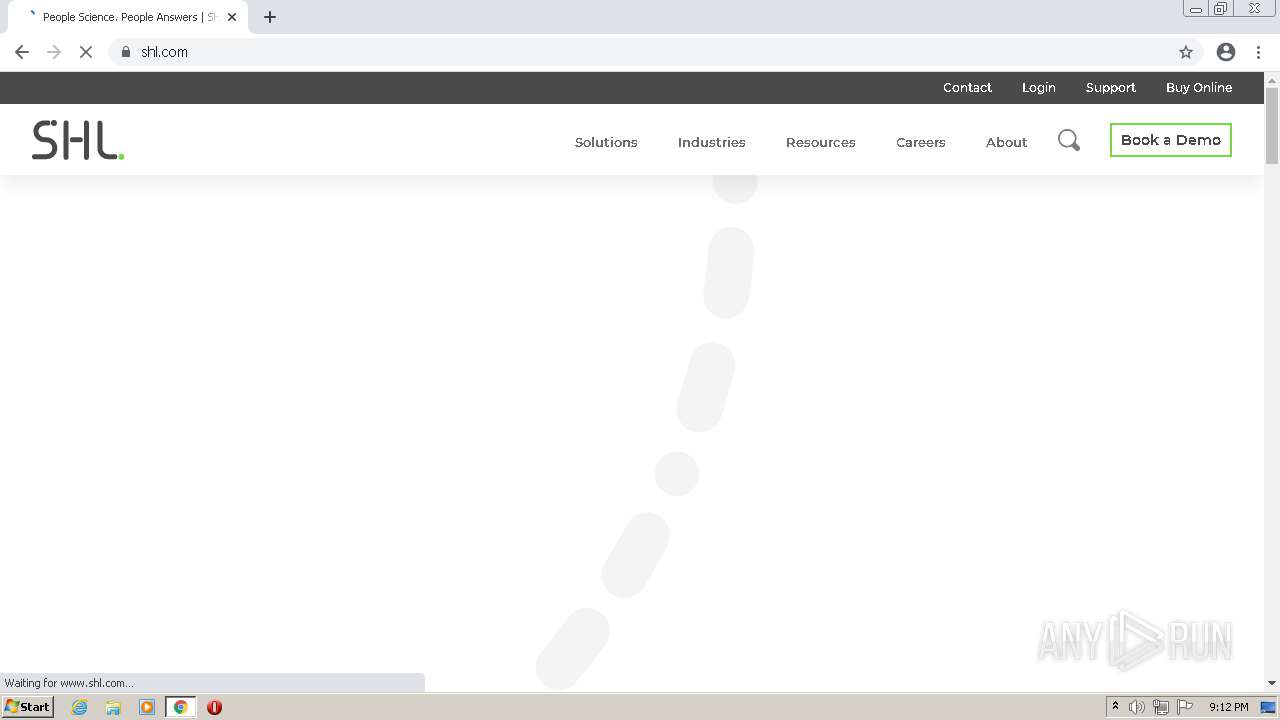Click the lock icon for site info
This screenshot has width=1280, height=720.
click(126, 52)
